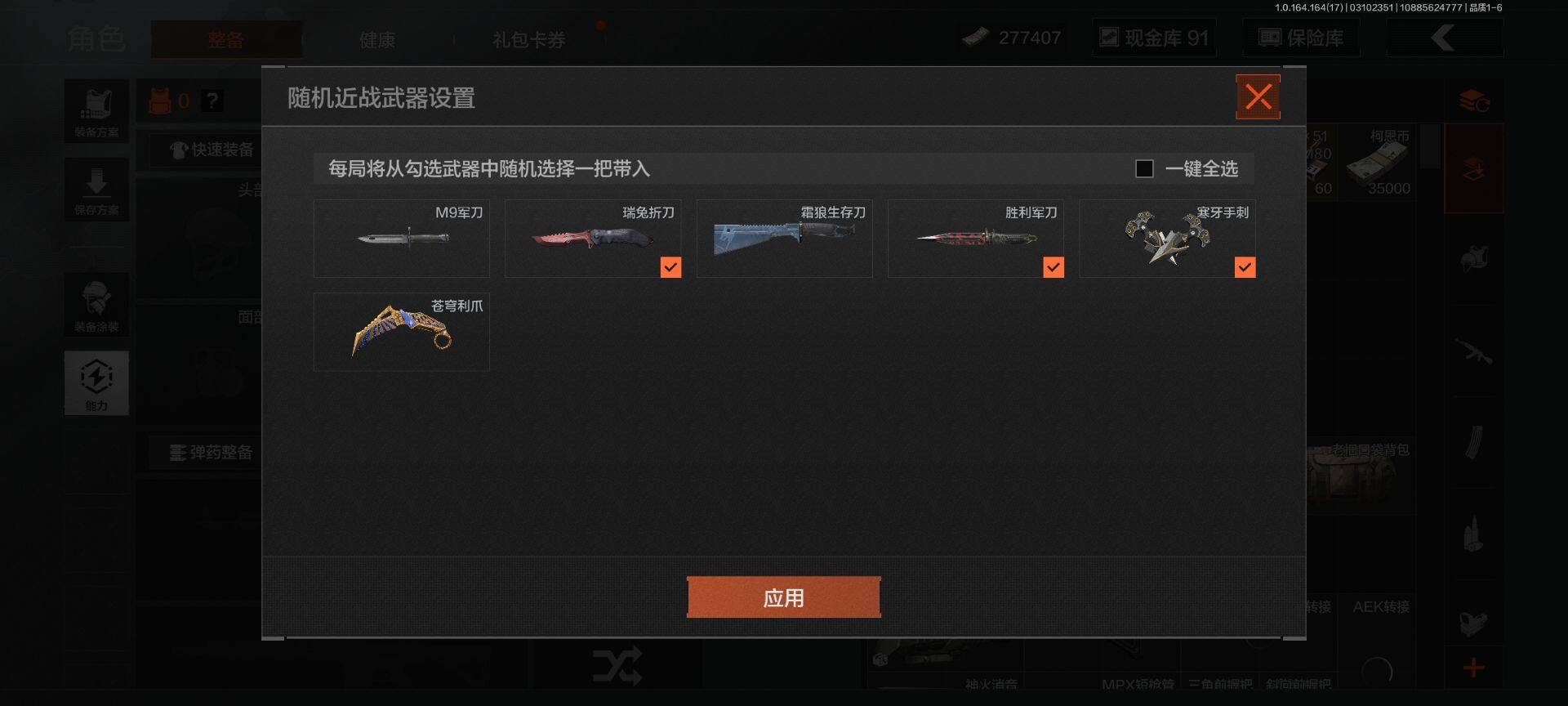The image size is (1568, 706).
Task: Click the 保存方案 save loadout icon
Action: [x=96, y=190]
